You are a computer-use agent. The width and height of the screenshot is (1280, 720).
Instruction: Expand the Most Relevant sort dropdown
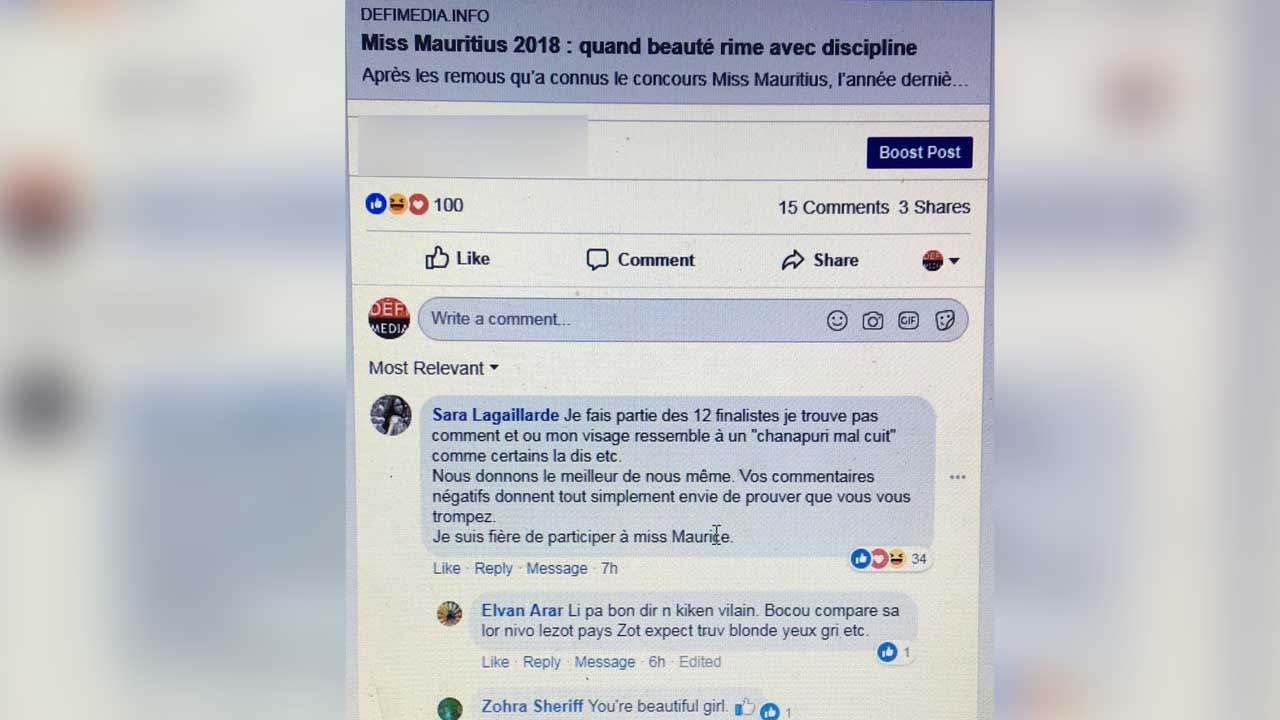tap(433, 368)
